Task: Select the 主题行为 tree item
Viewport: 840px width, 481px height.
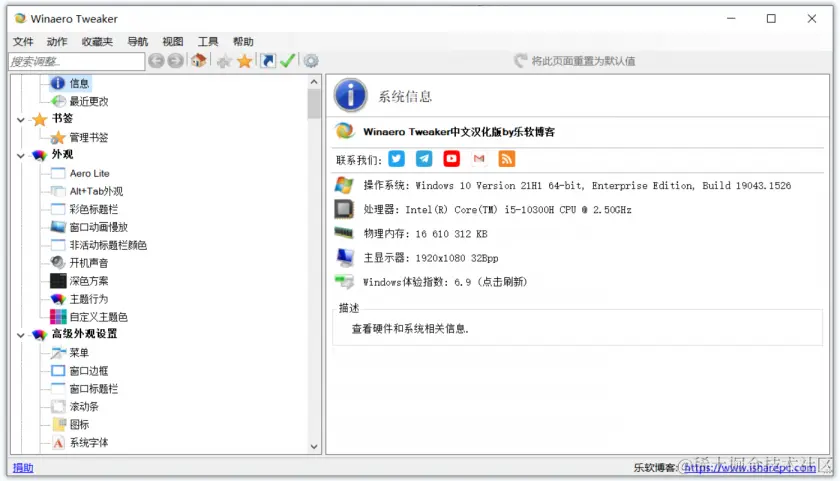Action: tap(89, 299)
